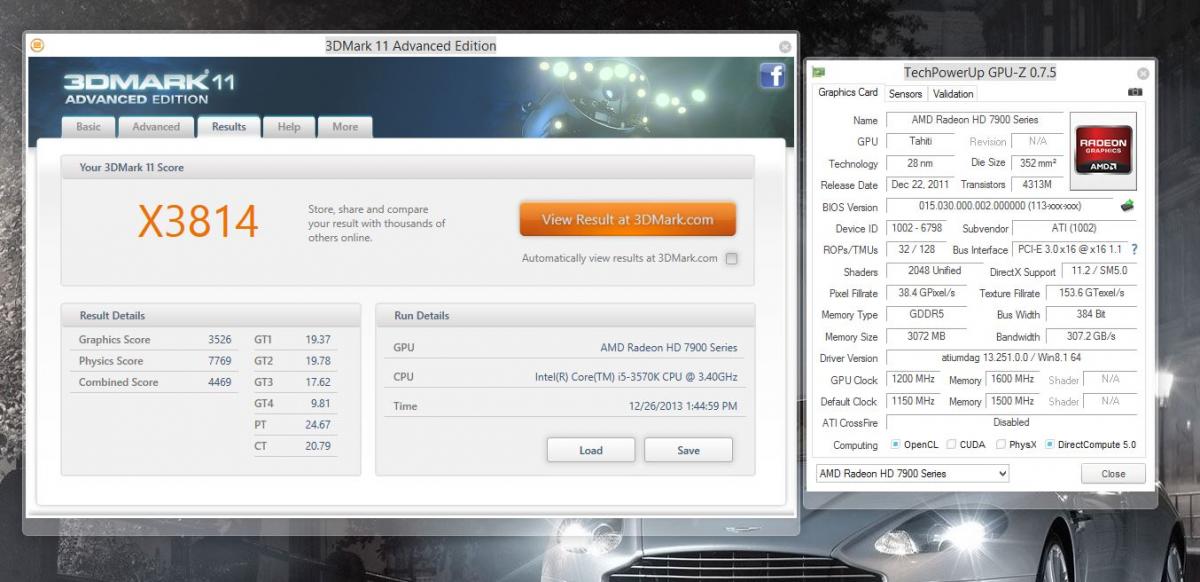Click the Time 12/26/2013 1:44:59 PM text

tap(683, 406)
